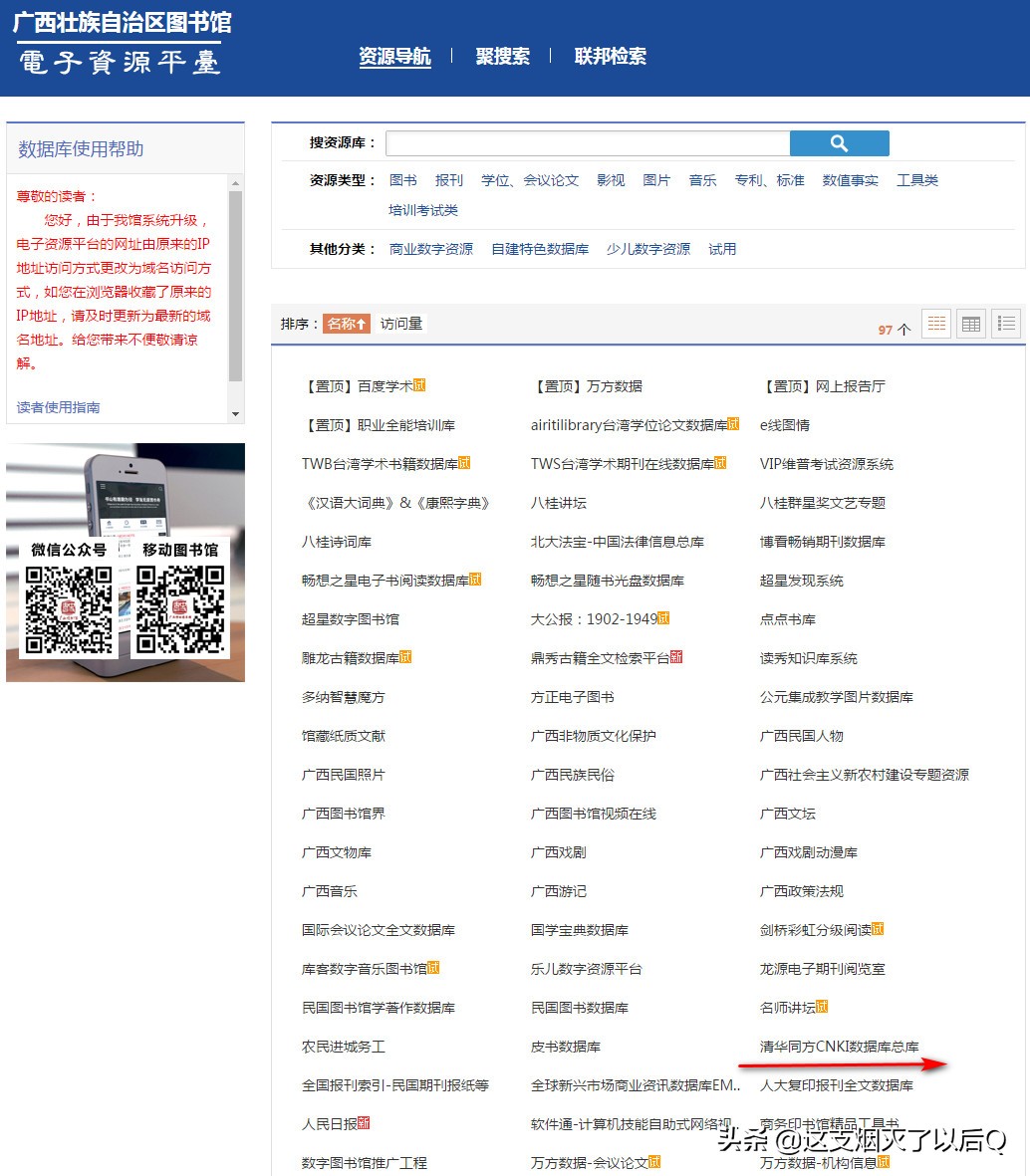The width and height of the screenshot is (1030, 1176).
Task: Filter resources by 图书 type
Action: 402,180
